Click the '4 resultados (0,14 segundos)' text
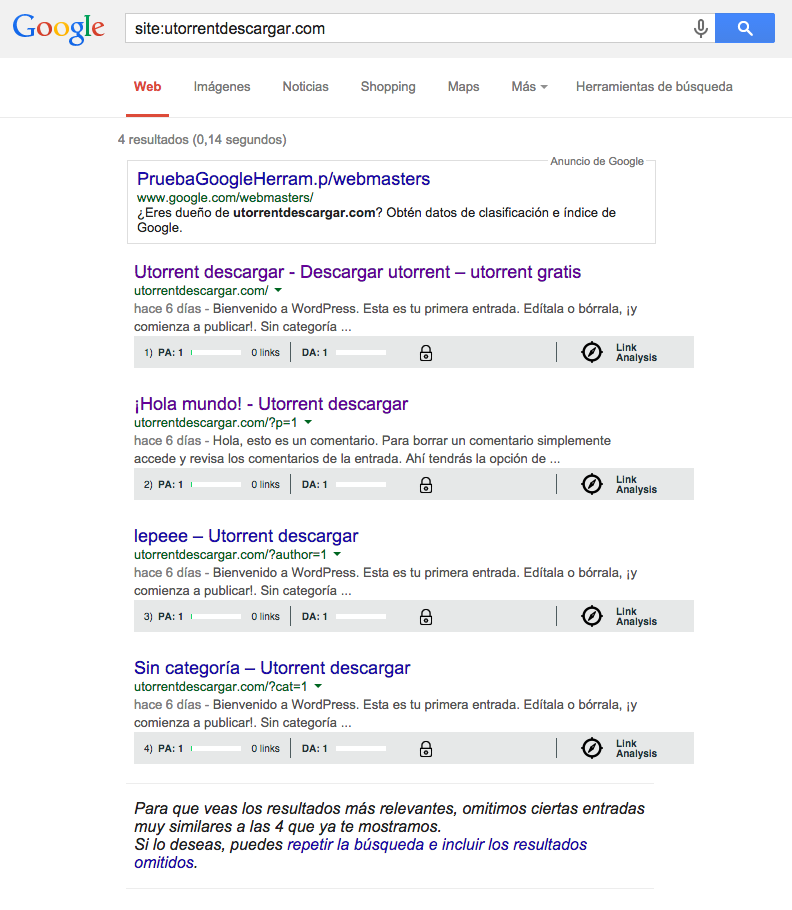This screenshot has height=910, width=792. pos(202,139)
